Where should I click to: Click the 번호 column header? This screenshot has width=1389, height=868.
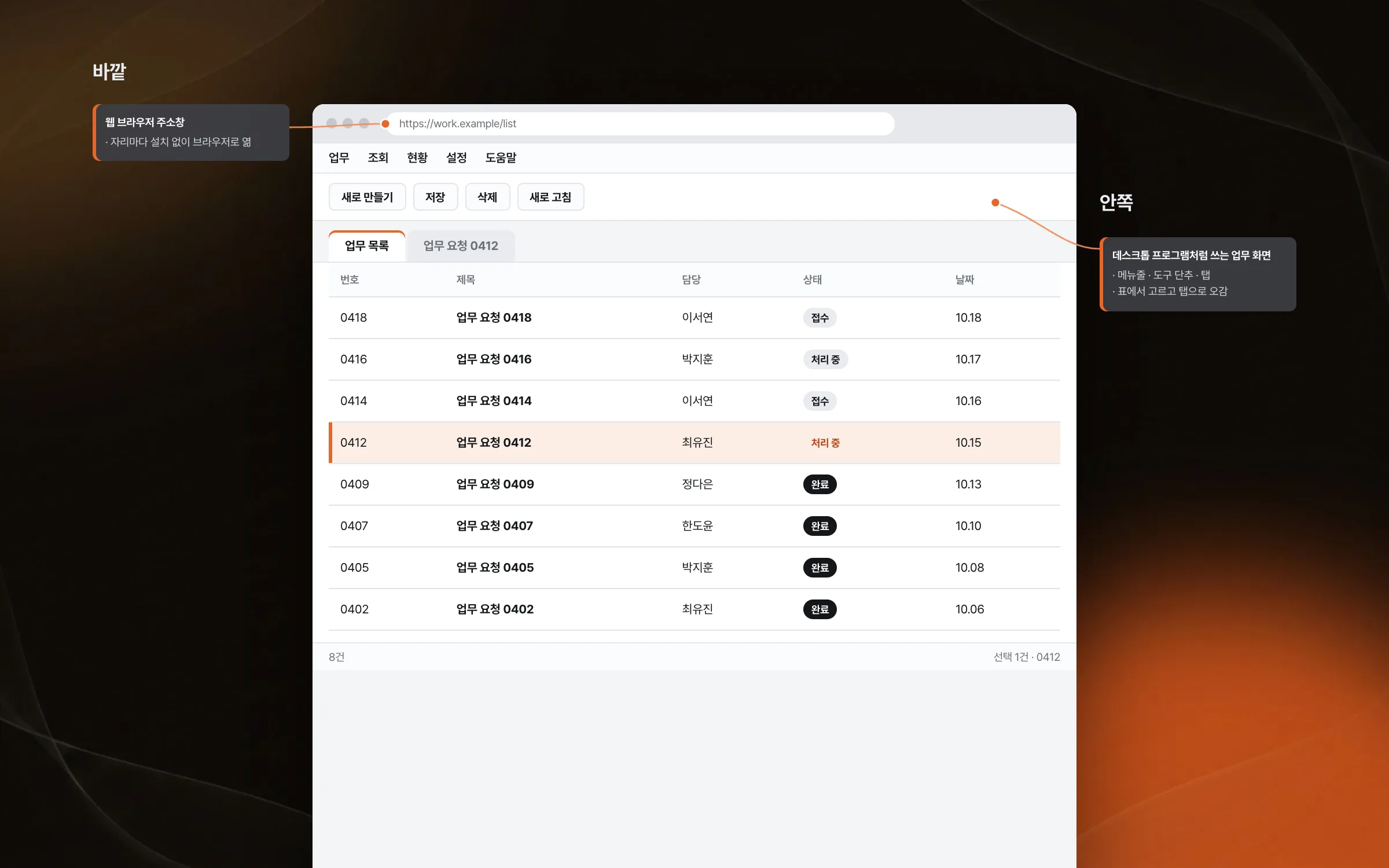pos(350,280)
